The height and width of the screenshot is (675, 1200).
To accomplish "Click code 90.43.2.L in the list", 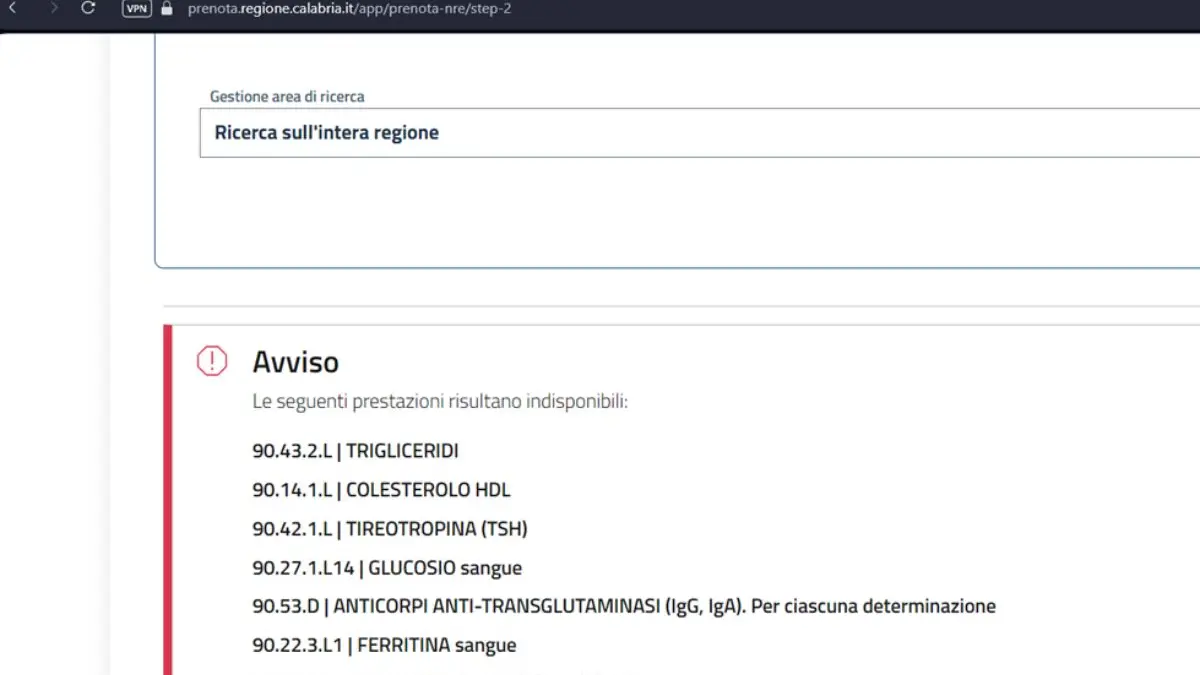I will pyautogui.click(x=292, y=451).
